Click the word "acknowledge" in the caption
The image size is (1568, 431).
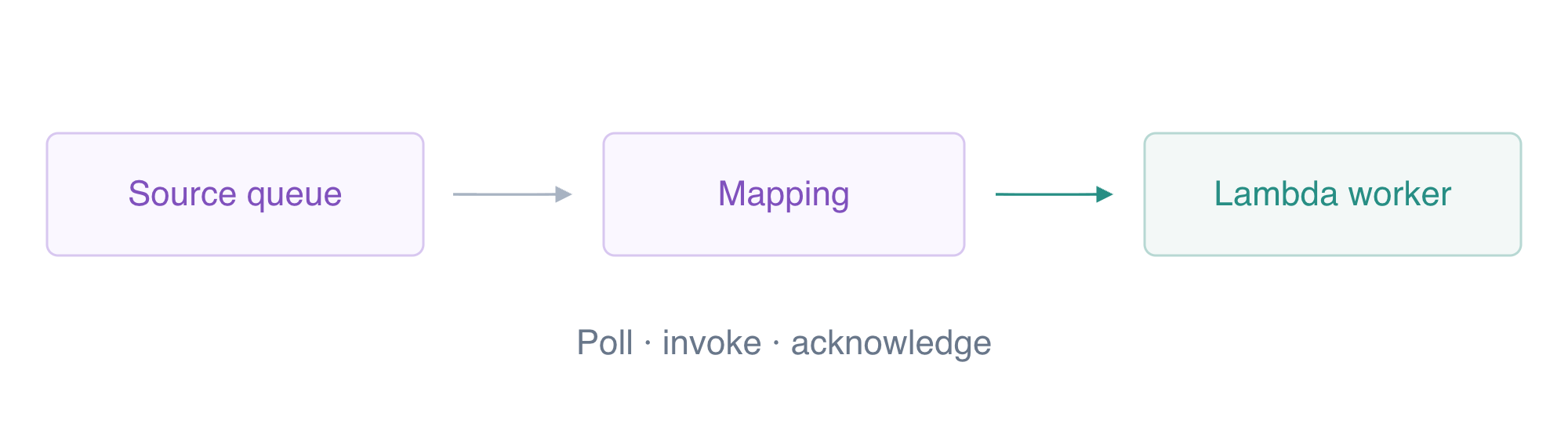(x=891, y=344)
